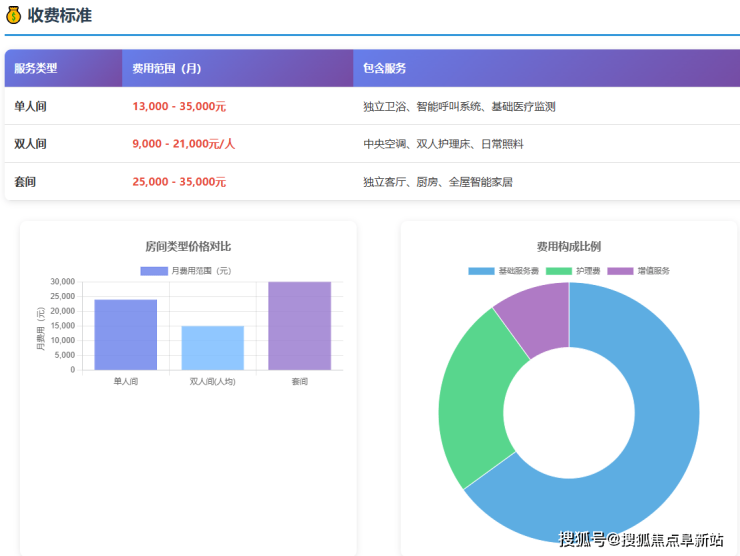Click the purple 套间 bar in chart
Viewport: 740px width, 556px height.
click(x=299, y=326)
